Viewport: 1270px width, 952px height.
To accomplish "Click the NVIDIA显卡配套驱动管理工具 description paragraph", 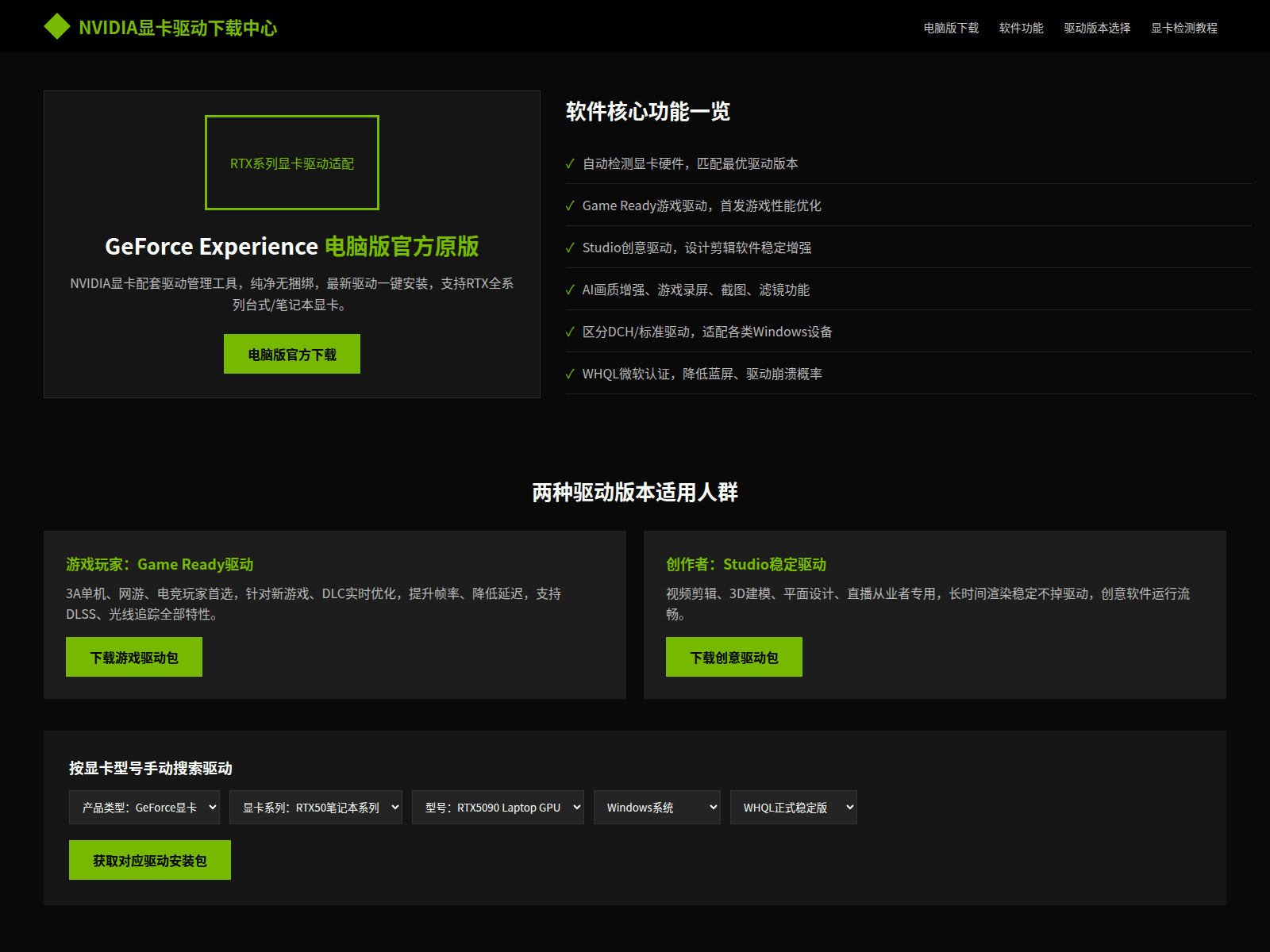I will tap(292, 294).
